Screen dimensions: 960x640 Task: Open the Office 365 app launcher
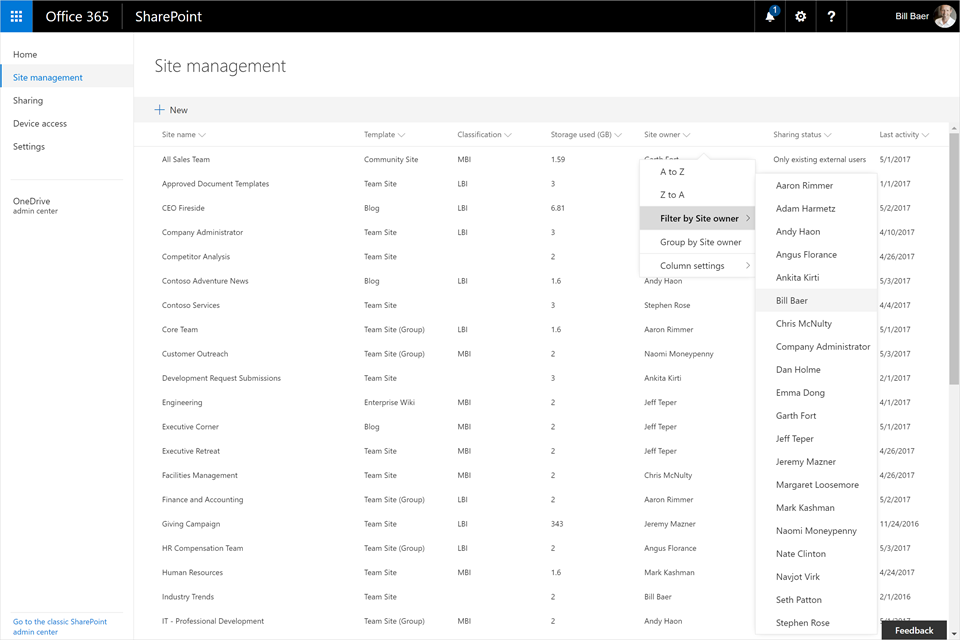pos(15,16)
